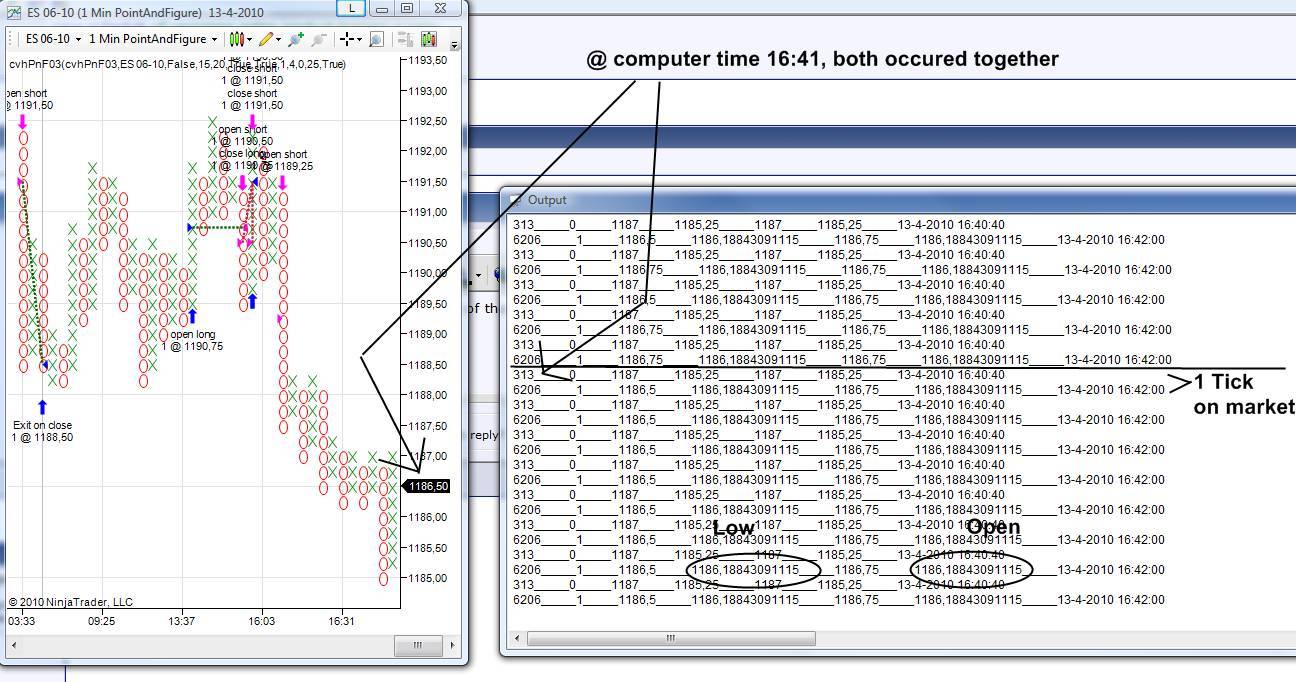Select the crosshair cursor icon

[346, 39]
